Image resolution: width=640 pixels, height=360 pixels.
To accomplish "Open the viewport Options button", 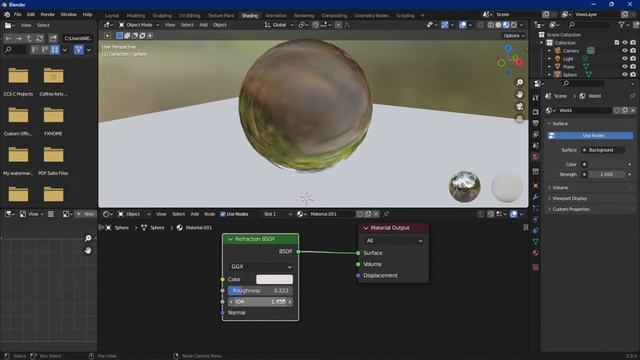I will (x=514, y=36).
